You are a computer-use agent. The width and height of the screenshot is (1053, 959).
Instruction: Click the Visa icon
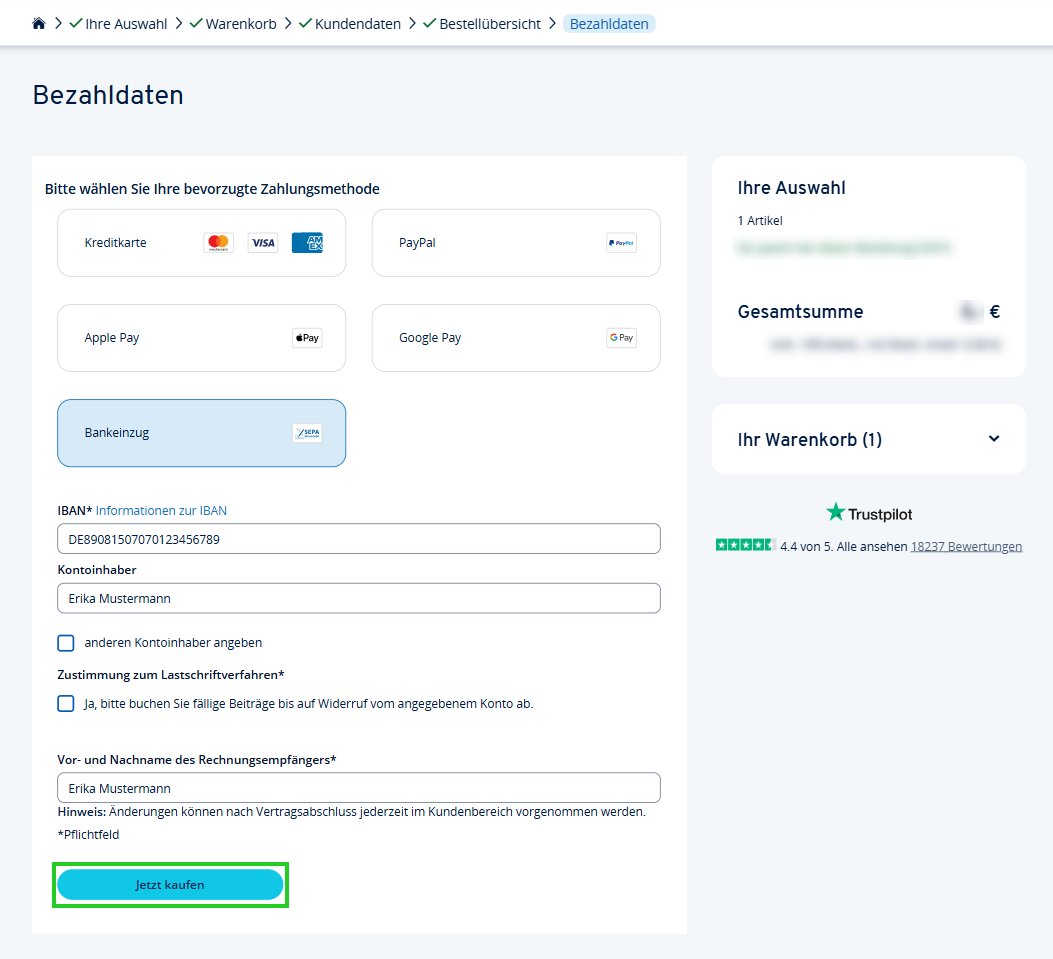pos(262,242)
